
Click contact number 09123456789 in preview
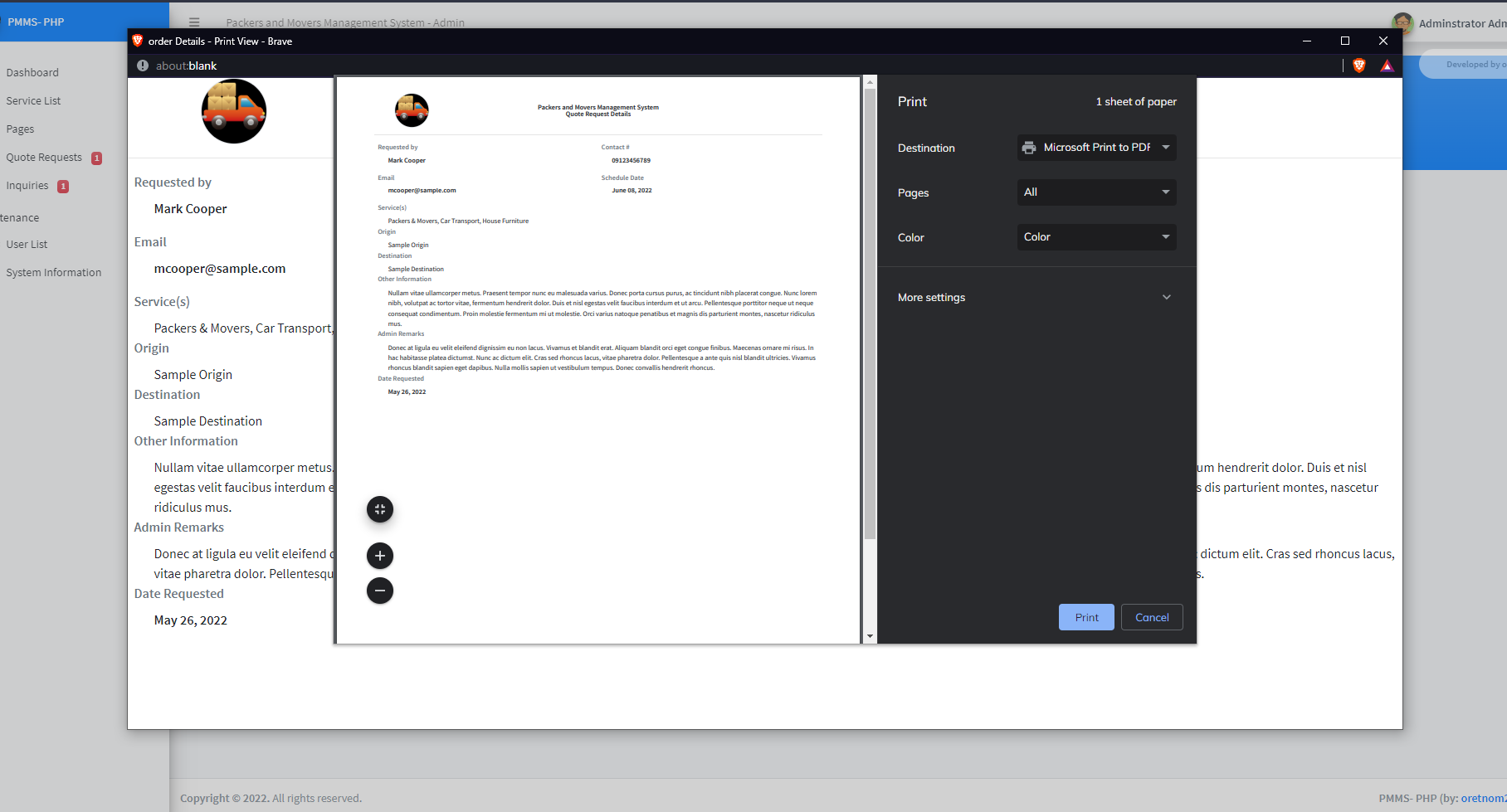tap(631, 161)
